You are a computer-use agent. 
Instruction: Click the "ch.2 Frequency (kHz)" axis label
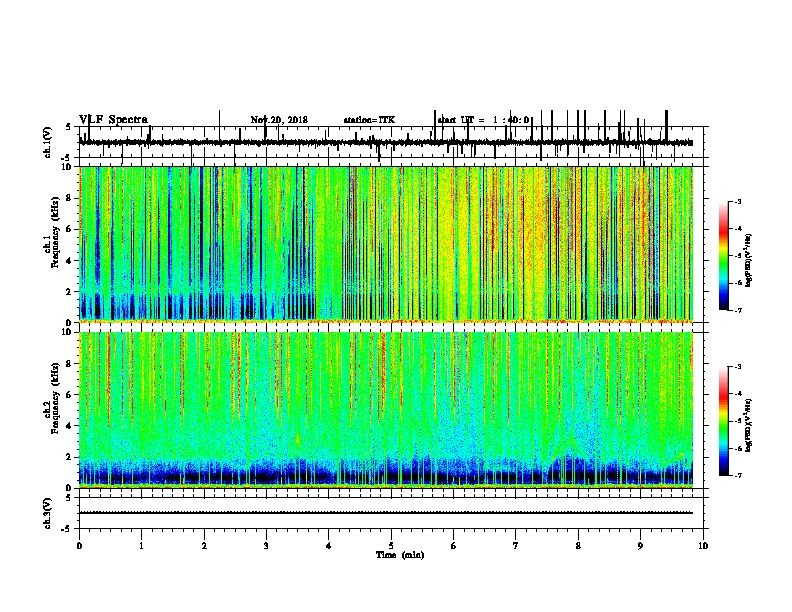pos(52,398)
